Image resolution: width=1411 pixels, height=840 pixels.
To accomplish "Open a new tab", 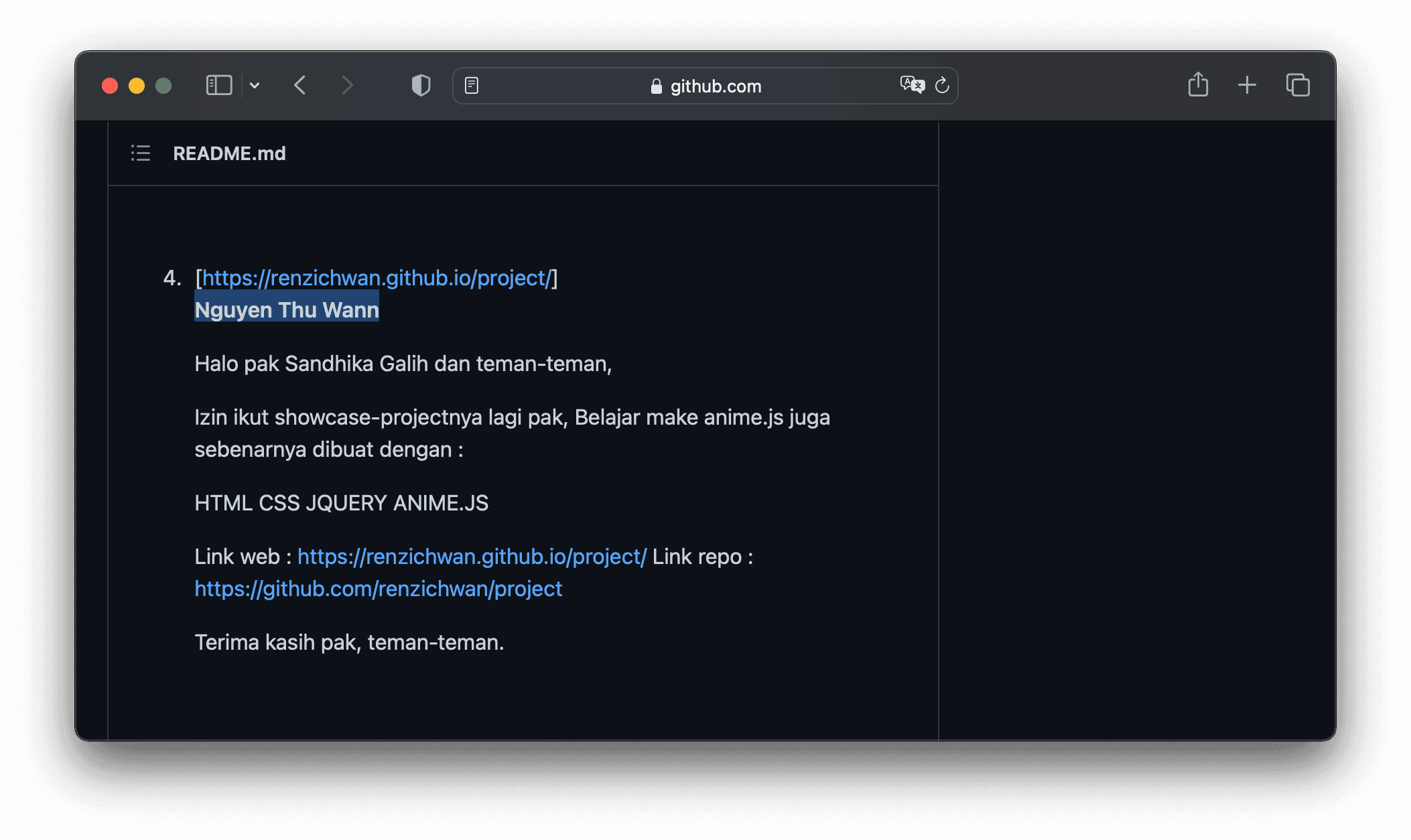I will click(1247, 85).
